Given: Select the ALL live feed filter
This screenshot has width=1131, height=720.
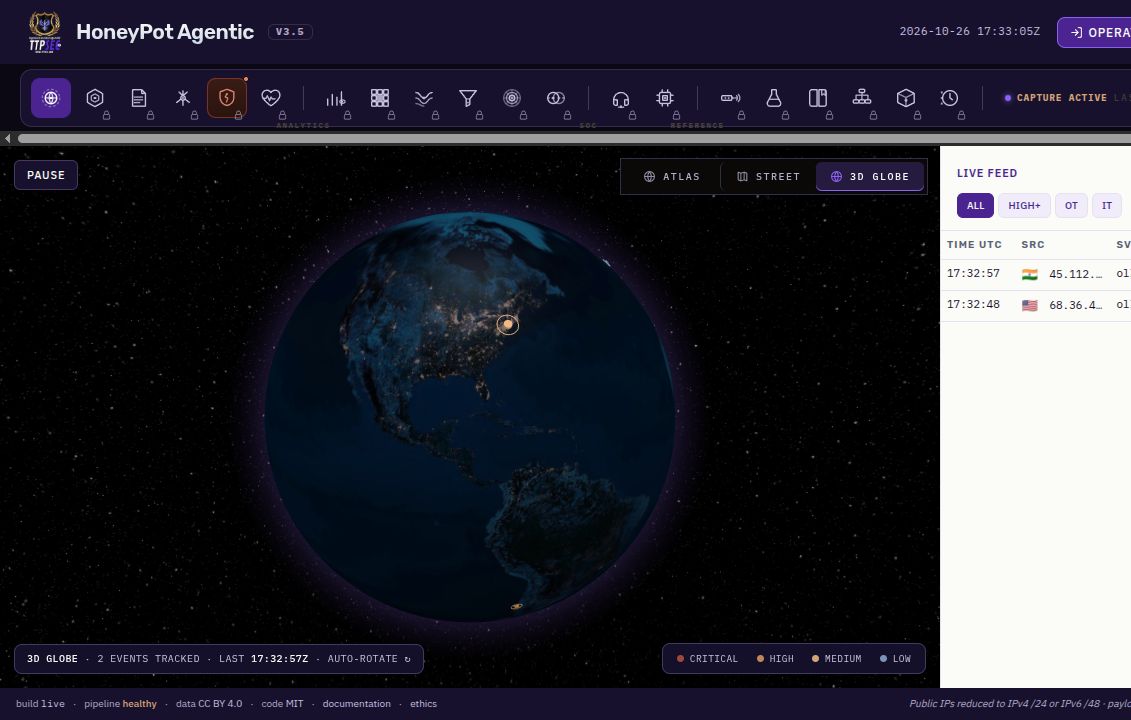Looking at the screenshot, I should click(975, 206).
